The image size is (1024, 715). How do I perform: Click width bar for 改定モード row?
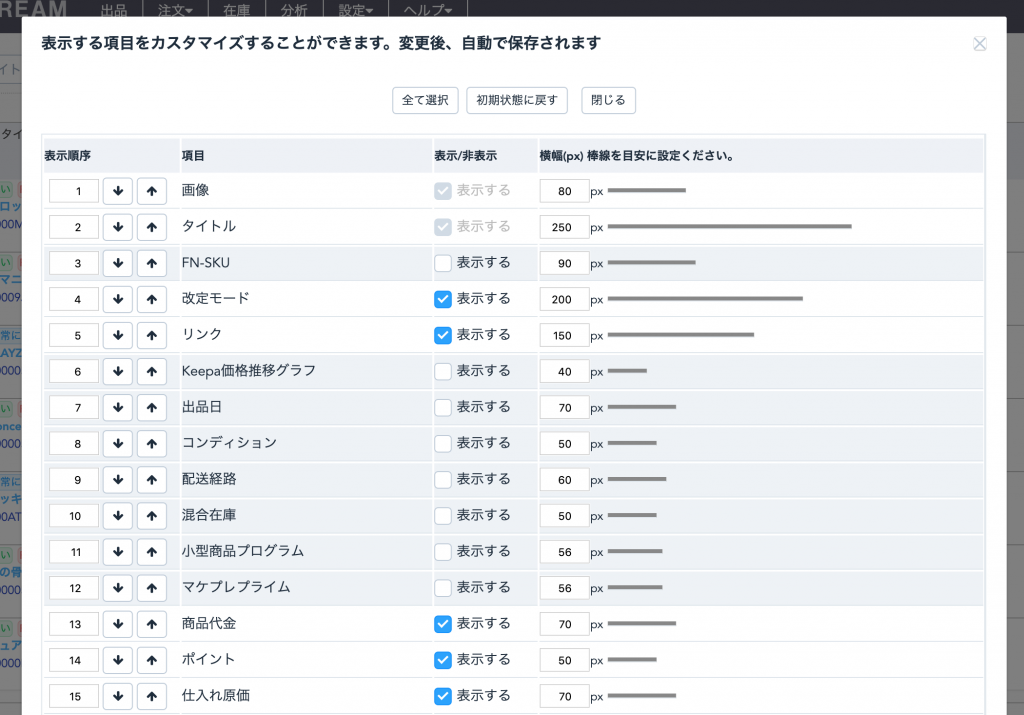pos(705,298)
